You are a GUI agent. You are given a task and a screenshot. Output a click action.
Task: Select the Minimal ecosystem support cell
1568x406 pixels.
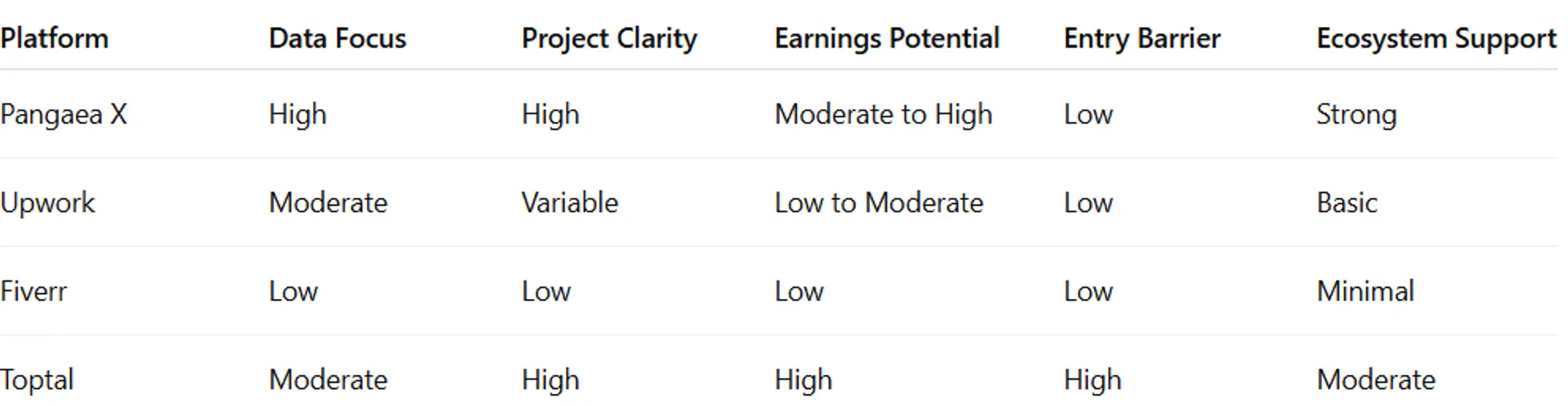pos(1365,292)
